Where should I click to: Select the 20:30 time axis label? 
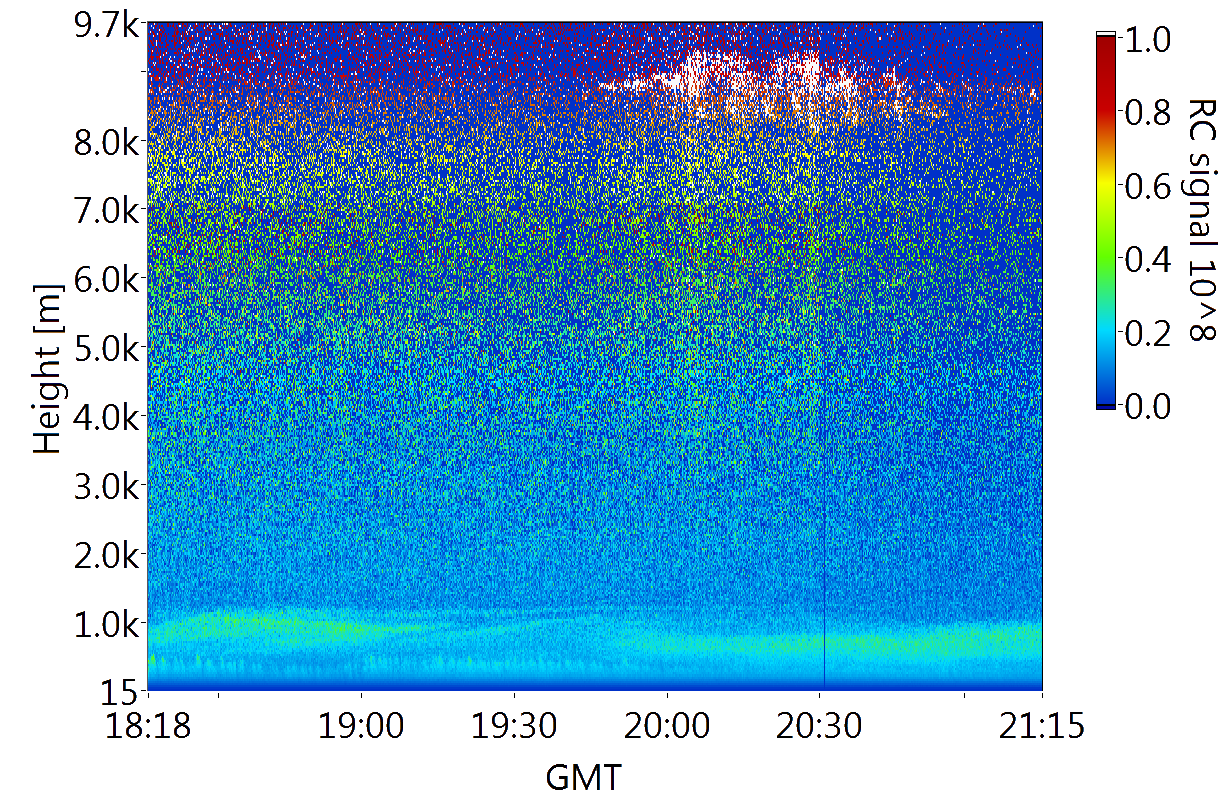(x=820, y=725)
